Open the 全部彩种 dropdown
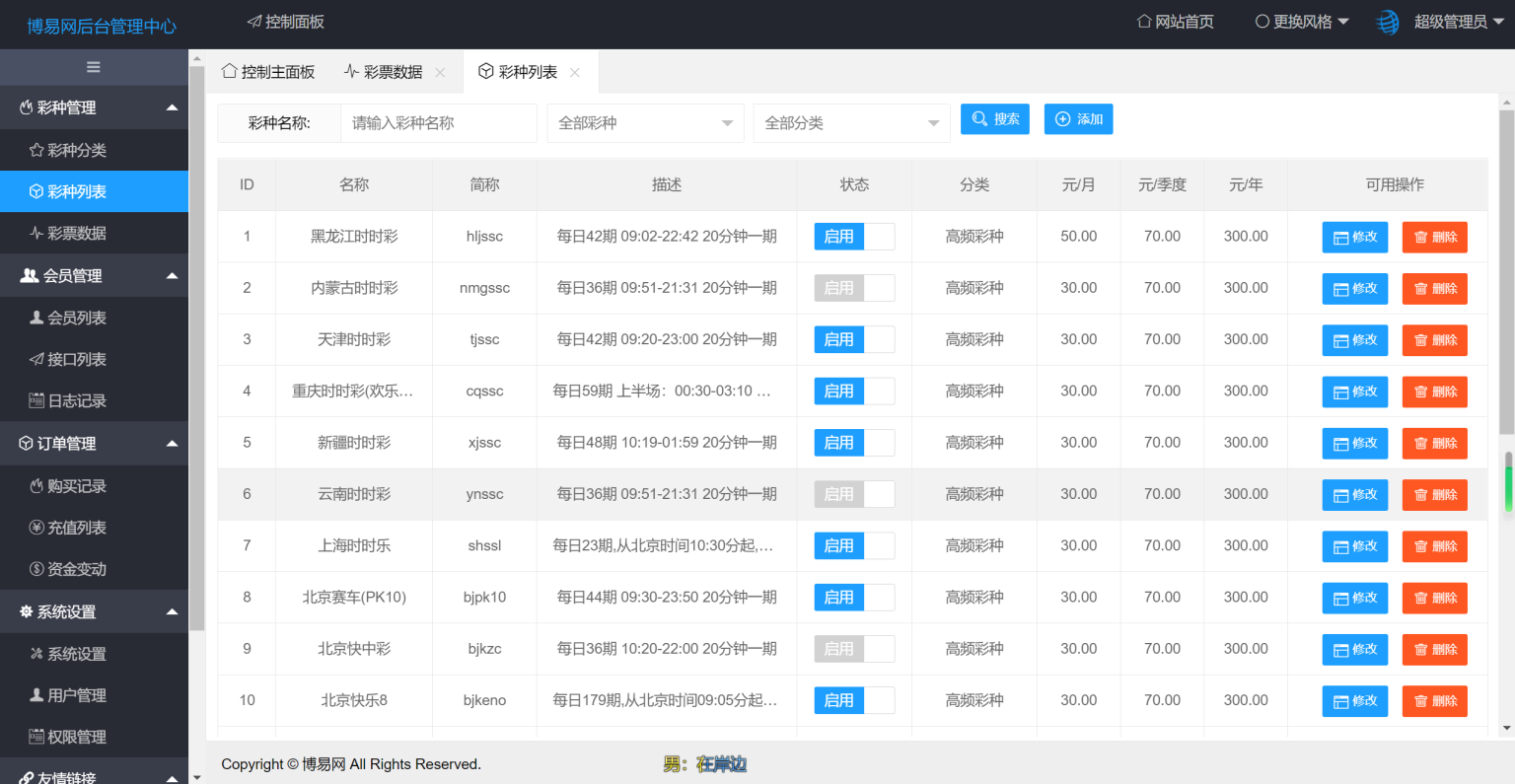 pyautogui.click(x=645, y=123)
